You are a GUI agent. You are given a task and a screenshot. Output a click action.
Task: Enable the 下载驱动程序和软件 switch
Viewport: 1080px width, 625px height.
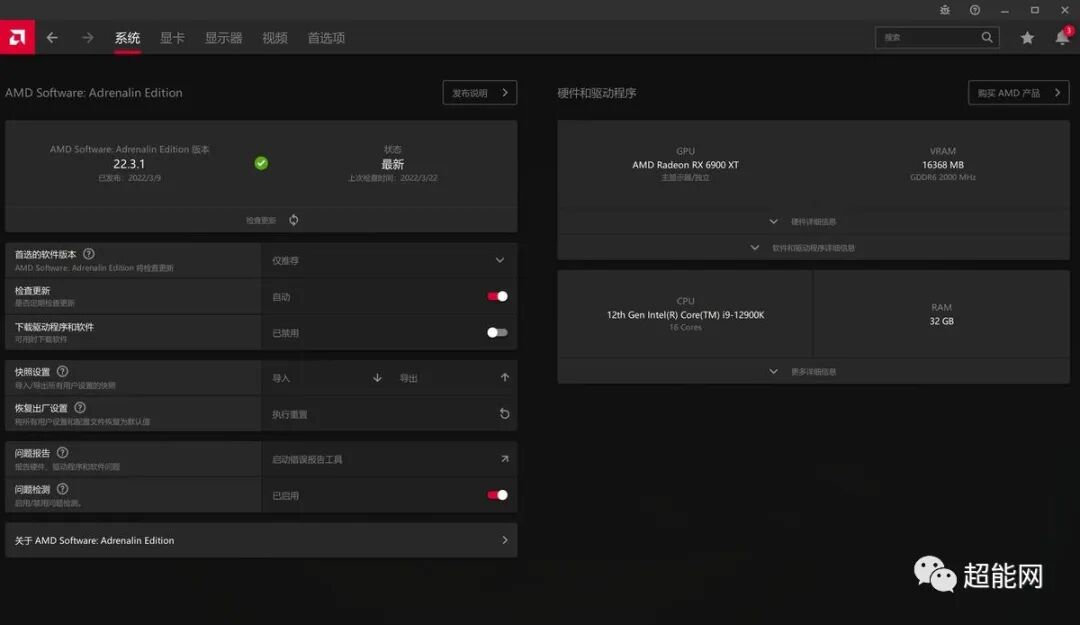[497, 332]
